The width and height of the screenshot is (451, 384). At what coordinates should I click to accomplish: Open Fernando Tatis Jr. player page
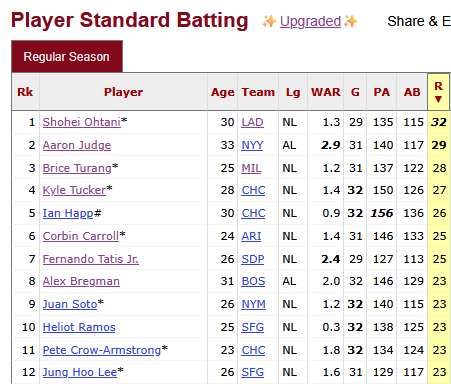(91, 259)
